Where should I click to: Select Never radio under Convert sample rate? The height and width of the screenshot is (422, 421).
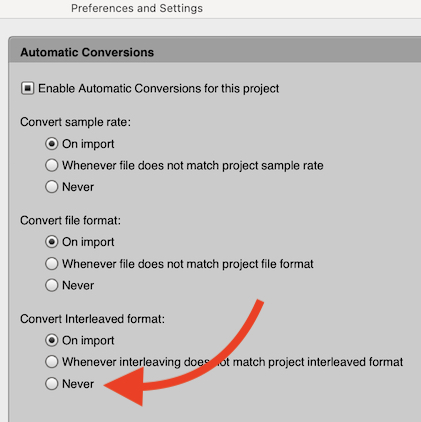point(52,187)
